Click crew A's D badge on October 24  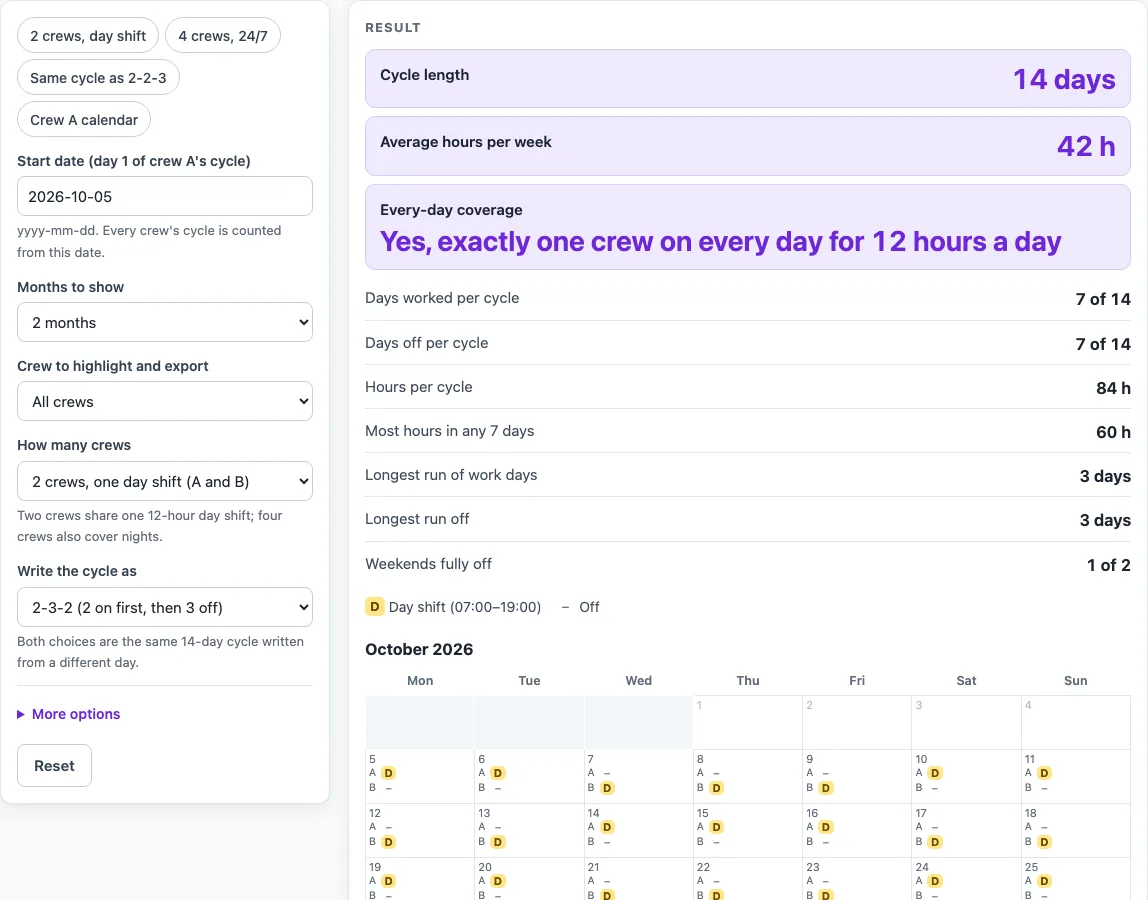[935, 881]
